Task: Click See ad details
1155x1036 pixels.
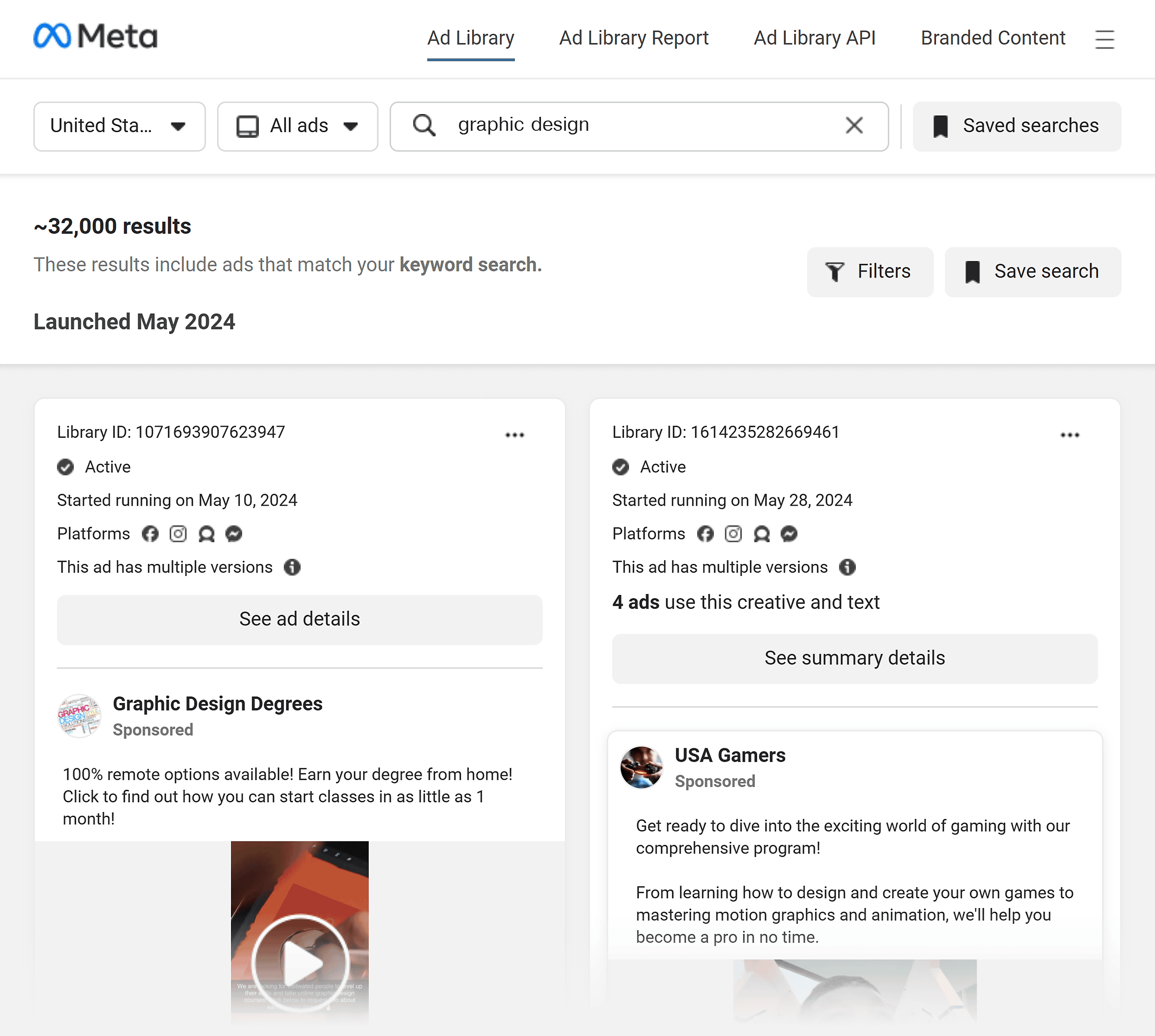Action: [x=299, y=619]
